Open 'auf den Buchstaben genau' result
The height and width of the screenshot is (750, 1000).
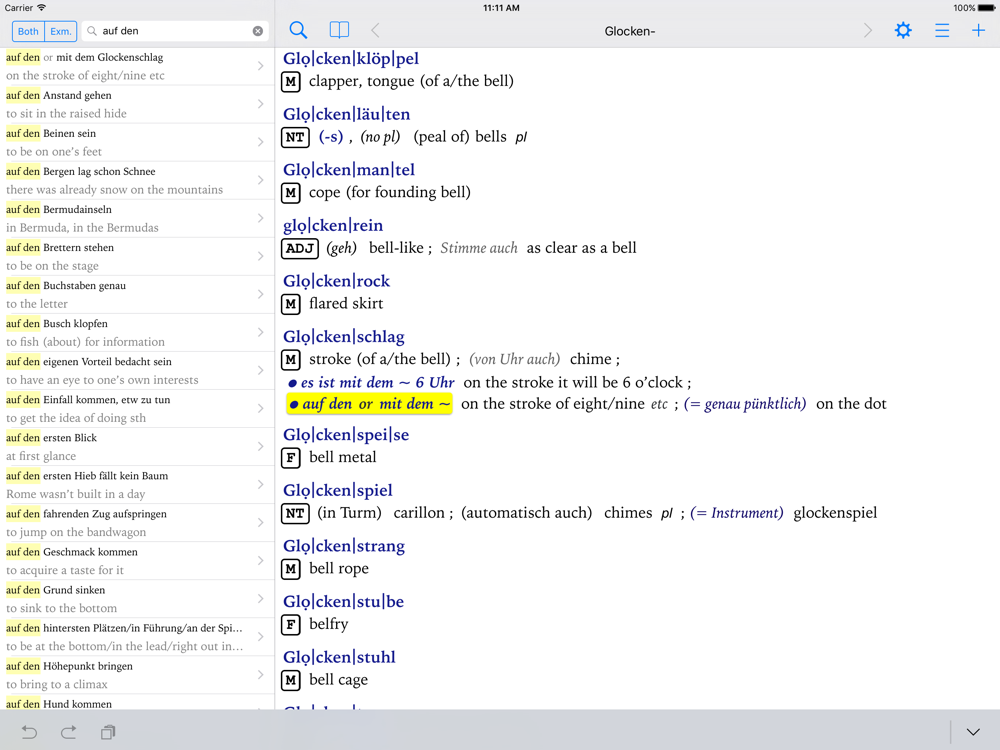click(x=137, y=295)
